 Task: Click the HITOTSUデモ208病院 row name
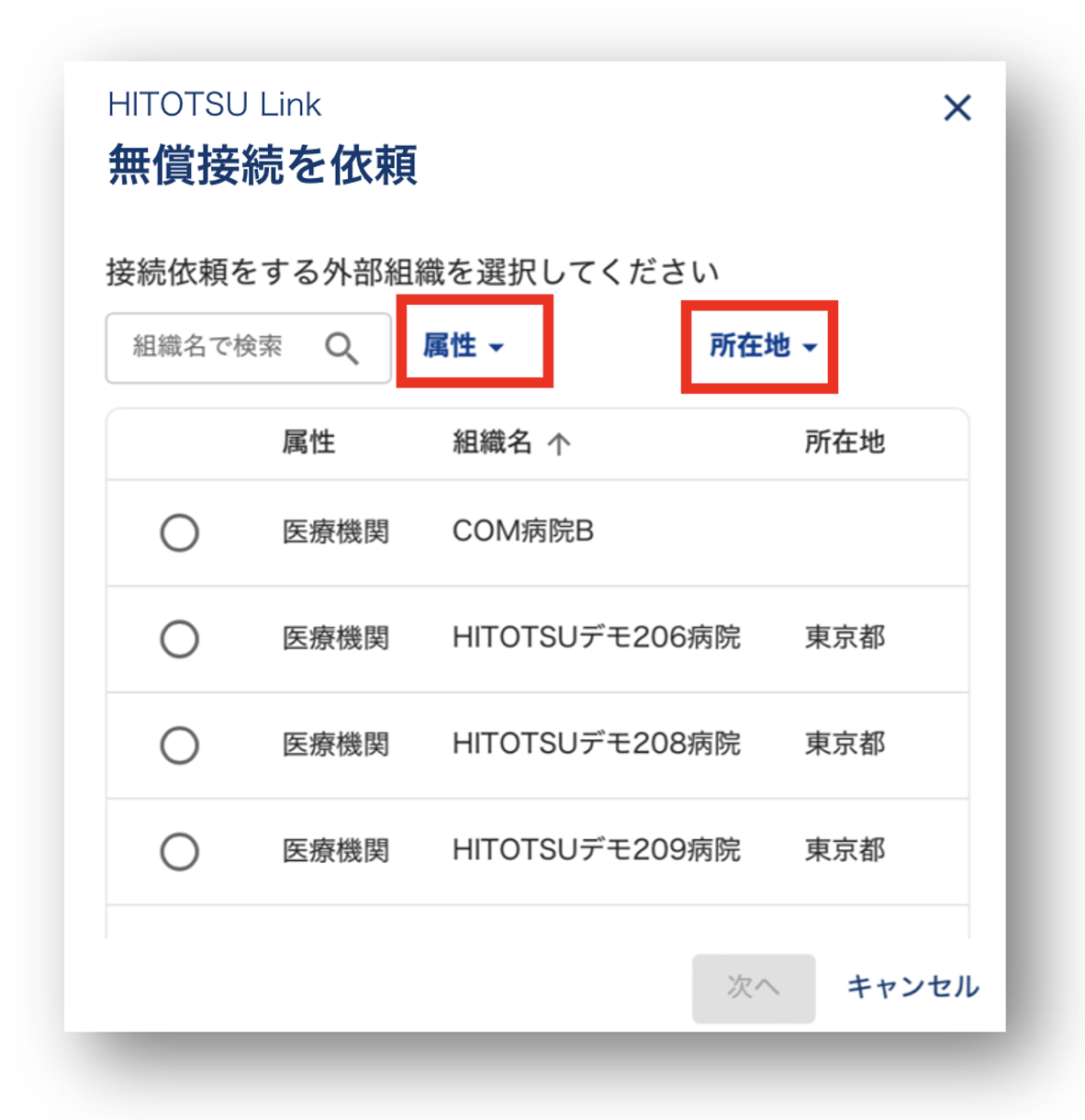coord(596,745)
